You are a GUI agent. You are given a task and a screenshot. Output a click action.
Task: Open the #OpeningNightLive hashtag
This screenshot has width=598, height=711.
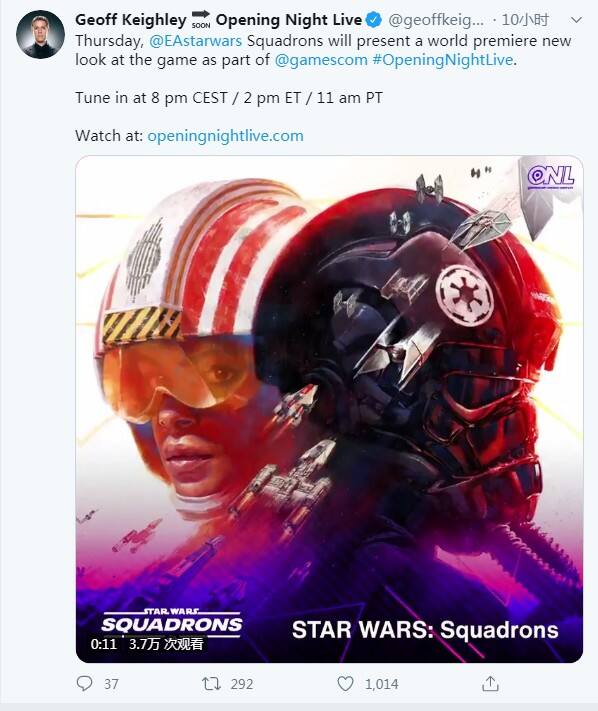pos(443,60)
